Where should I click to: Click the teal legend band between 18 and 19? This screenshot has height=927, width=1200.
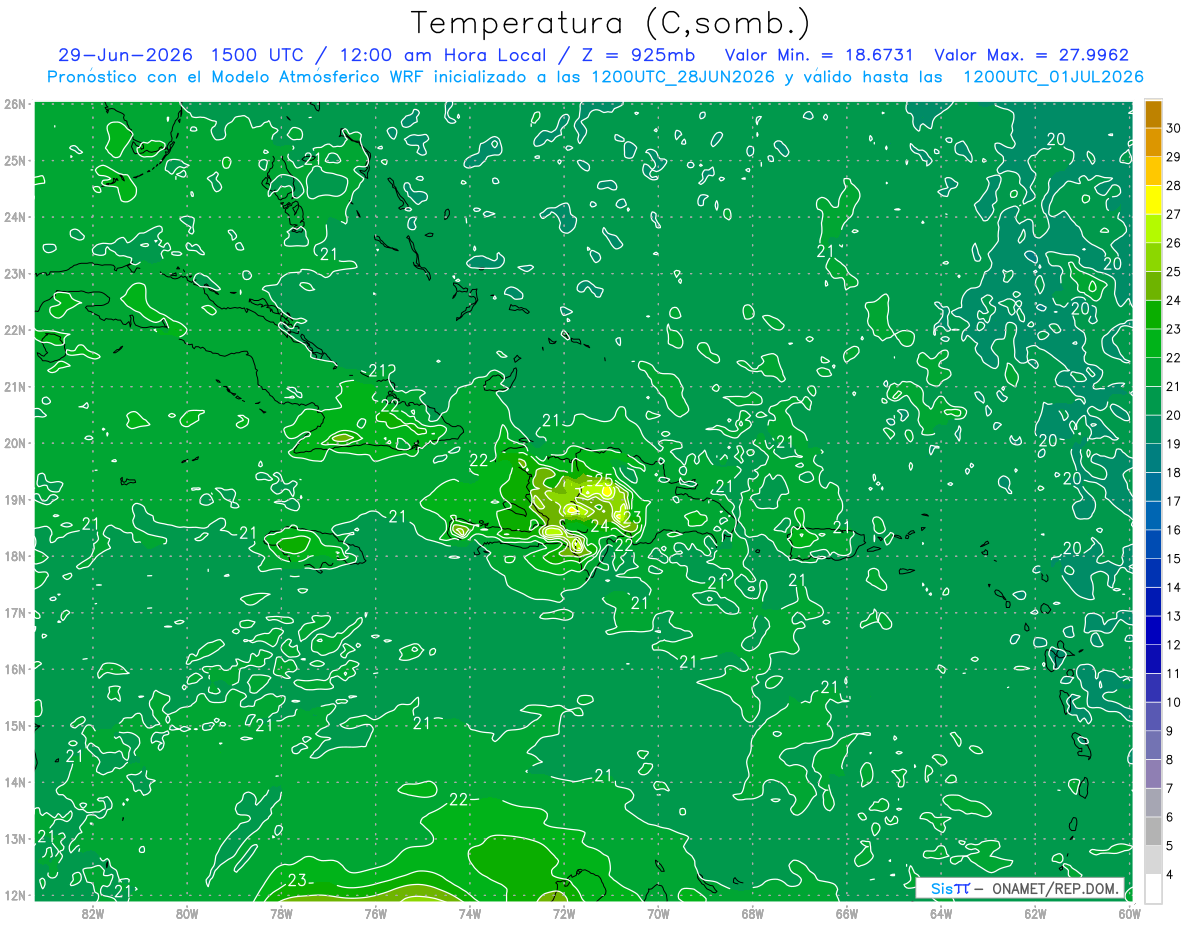tap(1153, 458)
